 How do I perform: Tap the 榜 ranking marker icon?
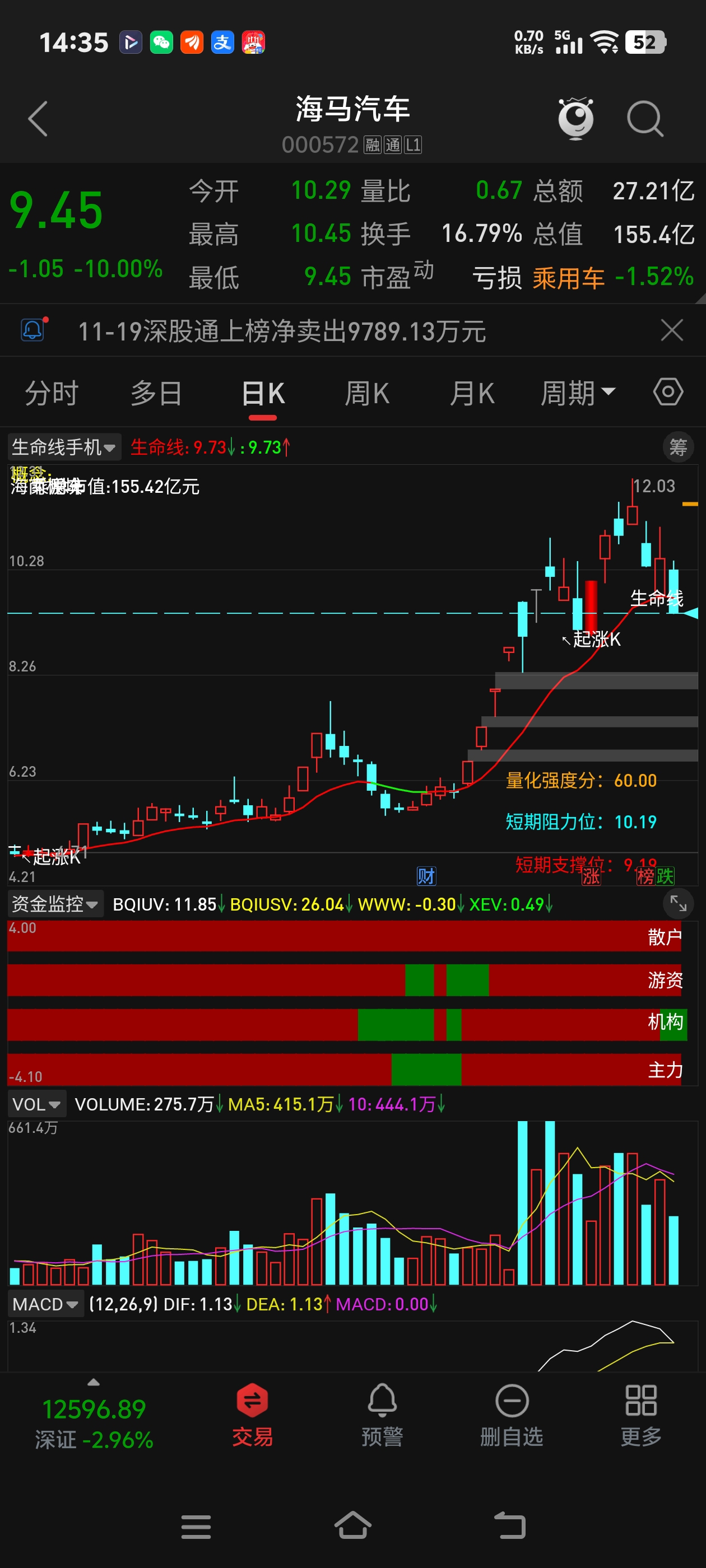point(645,876)
